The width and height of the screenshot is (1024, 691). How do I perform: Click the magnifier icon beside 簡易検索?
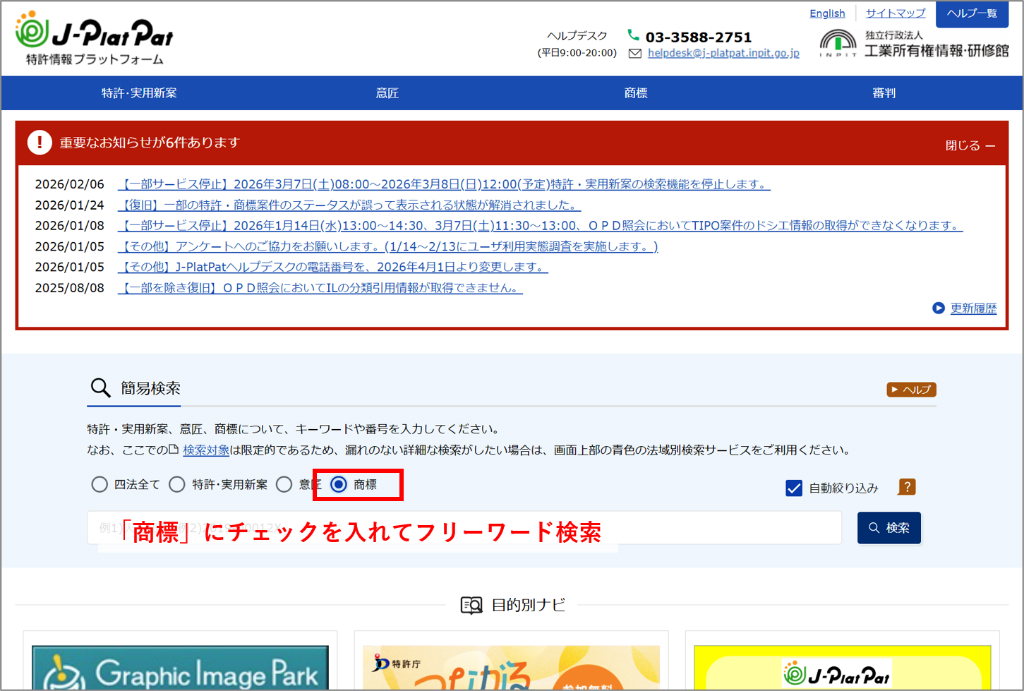click(100, 388)
